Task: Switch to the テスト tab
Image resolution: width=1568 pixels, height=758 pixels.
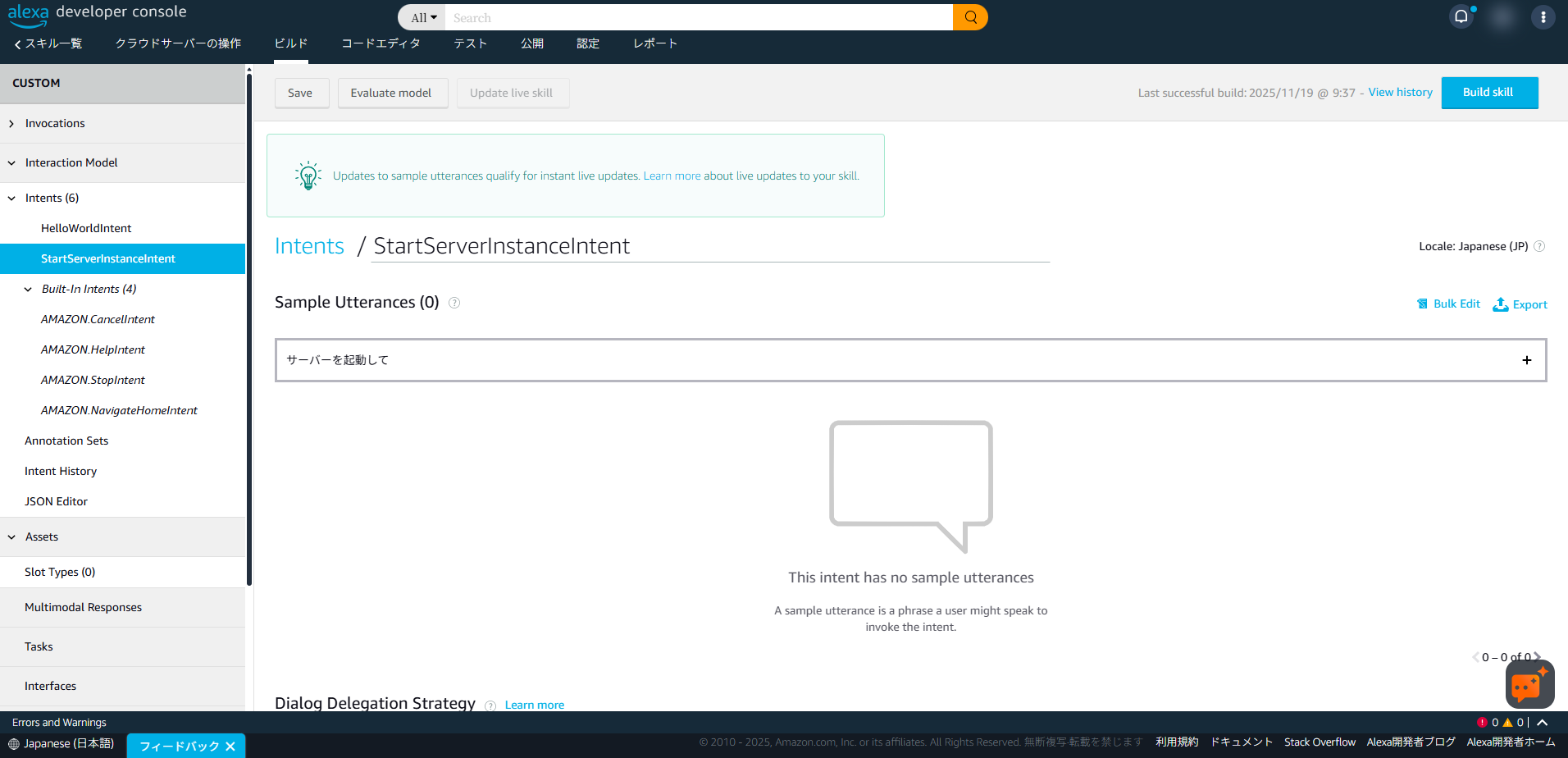Action: pyautogui.click(x=470, y=43)
